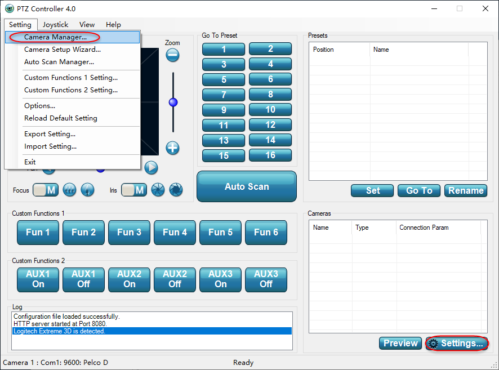Go to preset 1
This screenshot has height=370, width=499.
tap(224, 49)
